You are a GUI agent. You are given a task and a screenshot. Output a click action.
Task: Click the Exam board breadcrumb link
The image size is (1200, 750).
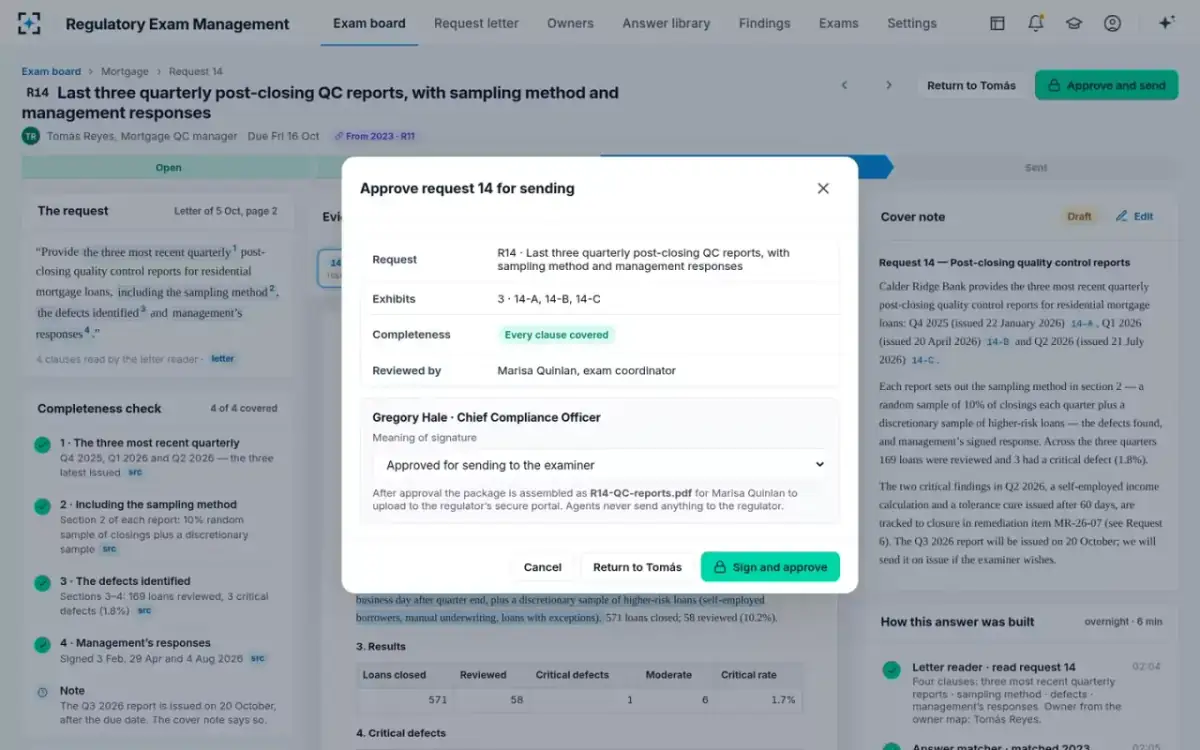click(x=52, y=71)
